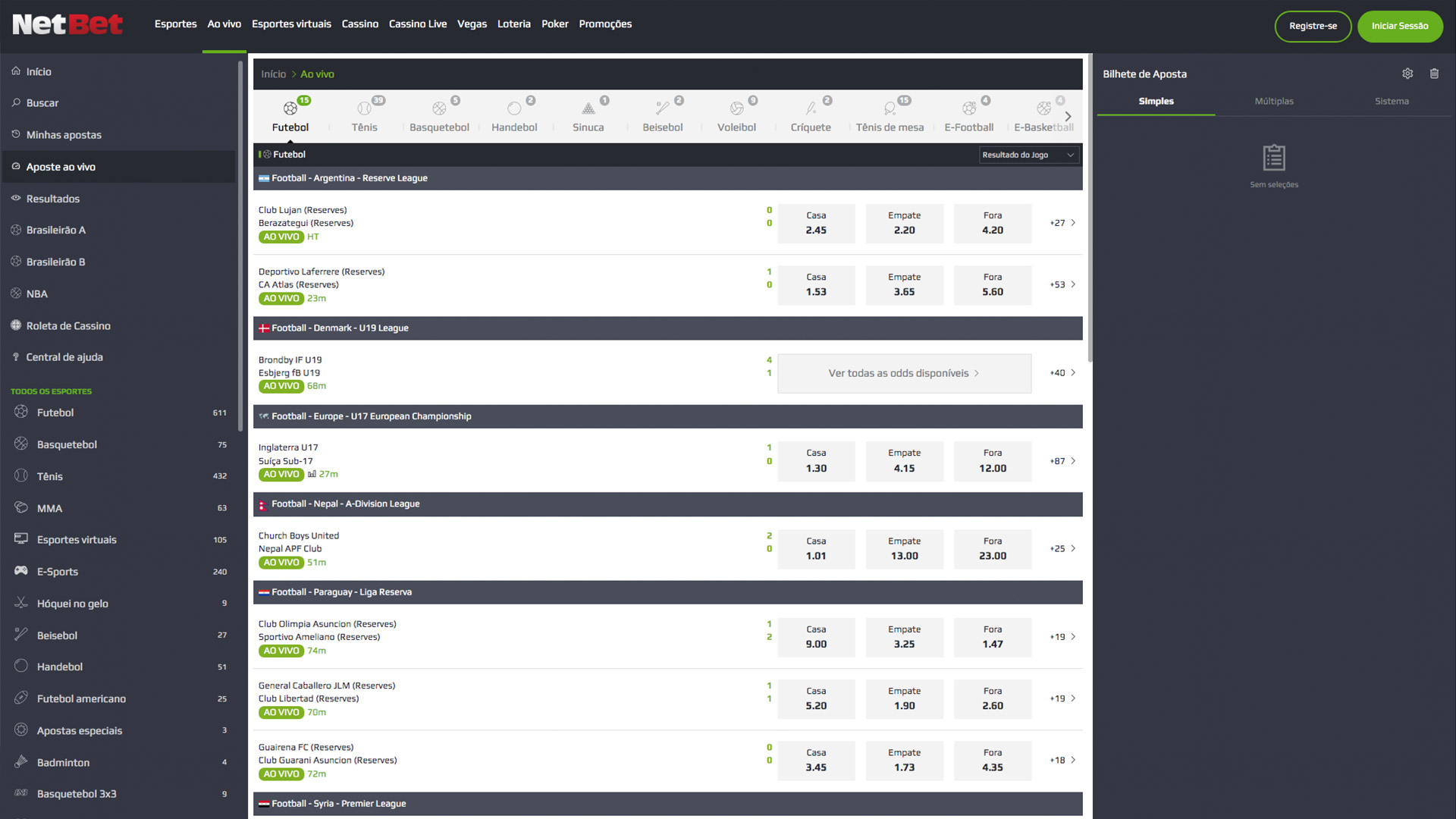Clear bet slip with trash icon
This screenshot has width=1456, height=819.
[x=1434, y=74]
